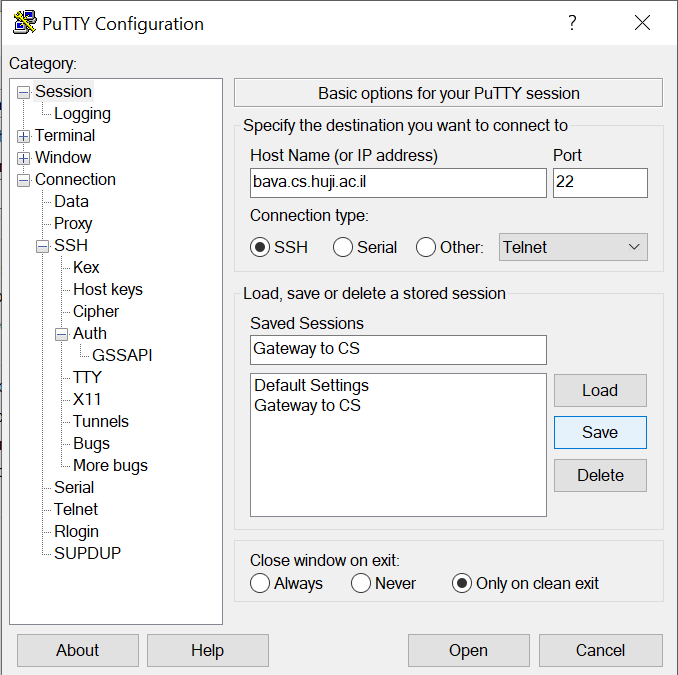This screenshot has height=675, width=678.
Task: Open the Tunnels settings category
Action: coord(100,421)
